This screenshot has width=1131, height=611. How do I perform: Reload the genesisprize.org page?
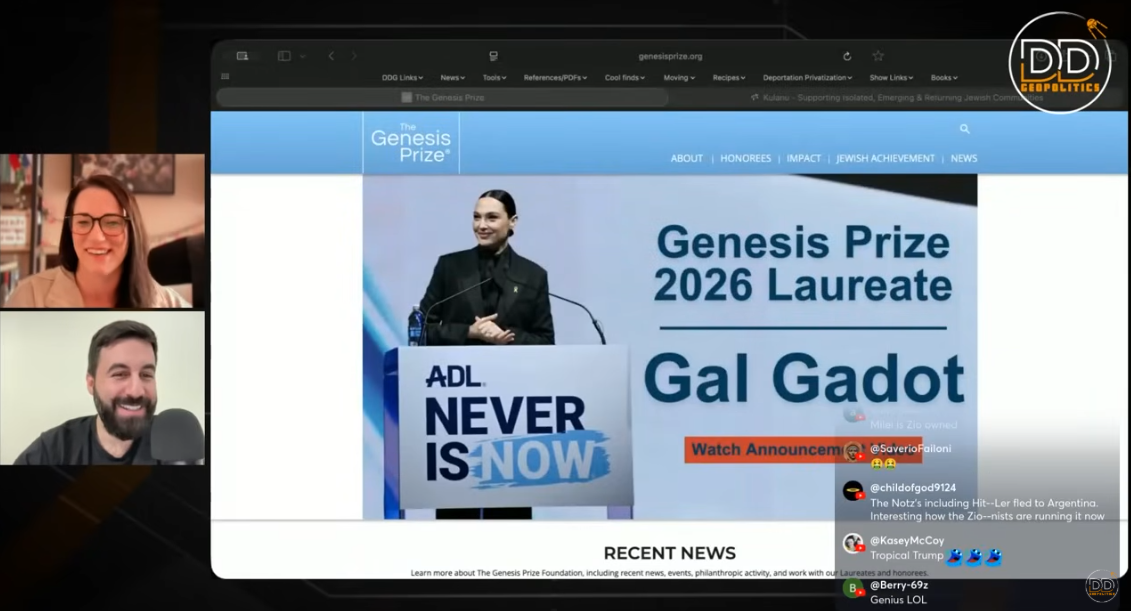(x=847, y=56)
